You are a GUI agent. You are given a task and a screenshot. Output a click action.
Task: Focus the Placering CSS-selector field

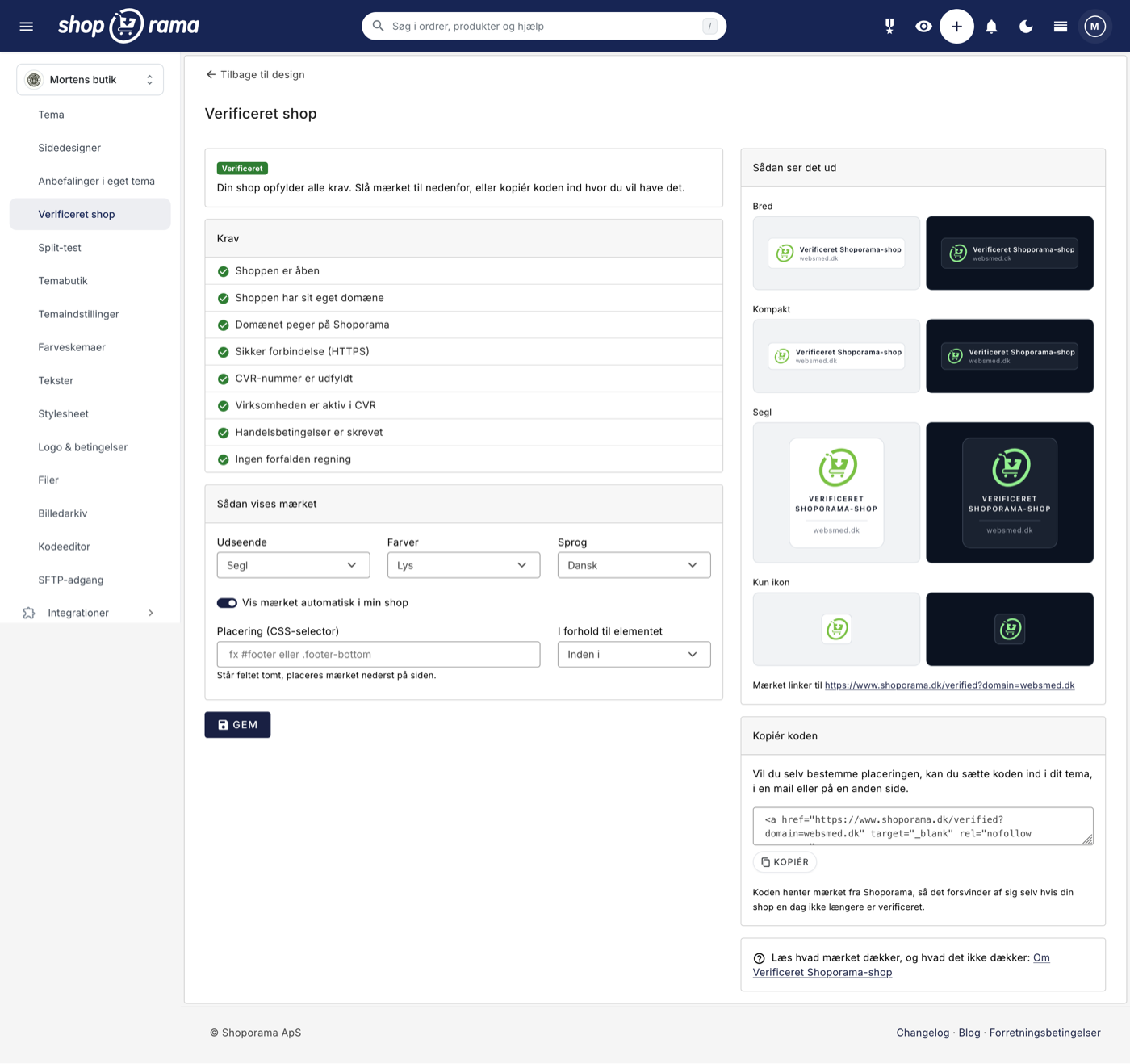(379, 654)
